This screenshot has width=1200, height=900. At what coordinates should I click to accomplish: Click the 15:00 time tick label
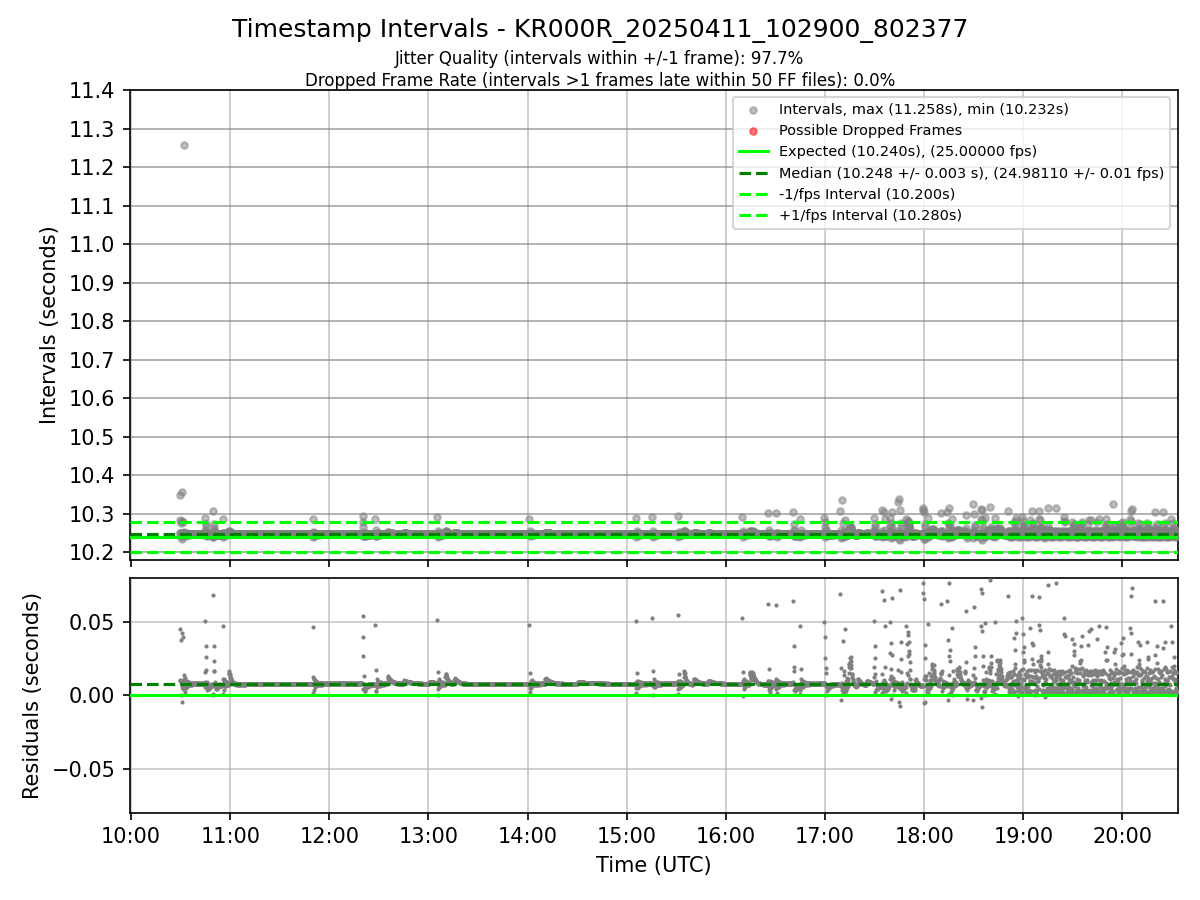pyautogui.click(x=626, y=835)
